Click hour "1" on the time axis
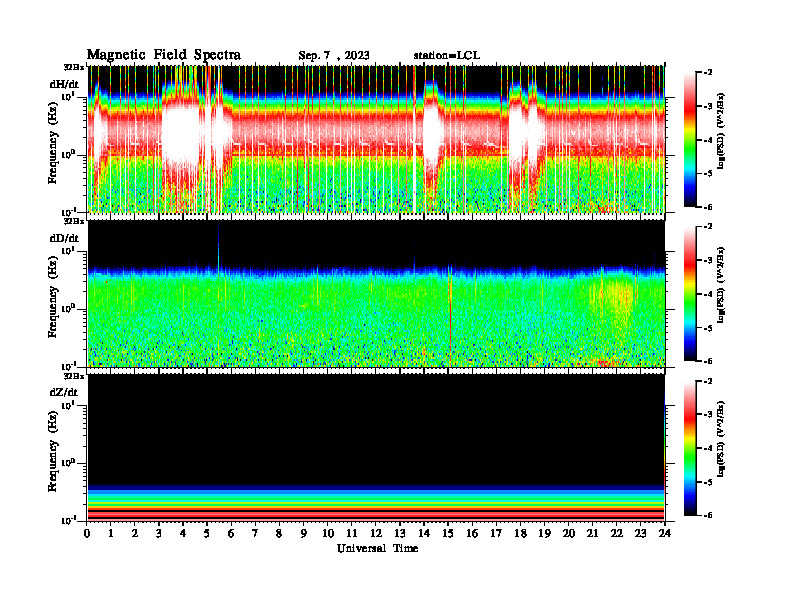The width and height of the screenshot is (792, 612). tap(111, 533)
